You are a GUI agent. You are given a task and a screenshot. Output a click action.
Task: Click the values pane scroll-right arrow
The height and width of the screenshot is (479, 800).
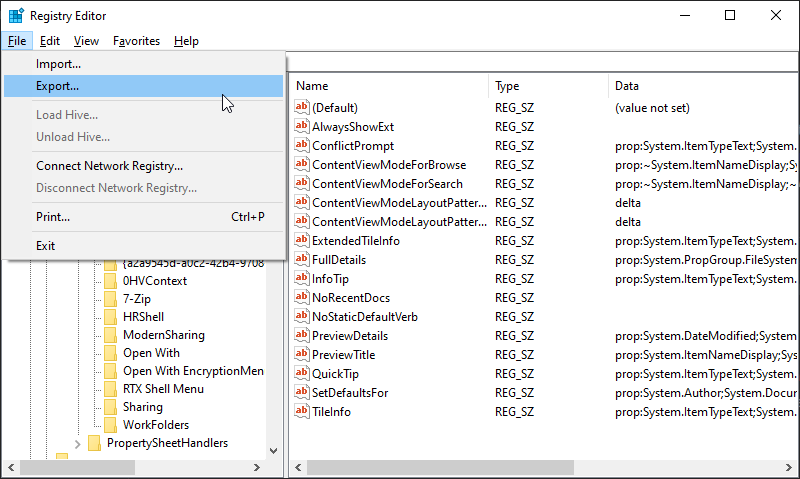point(789,467)
